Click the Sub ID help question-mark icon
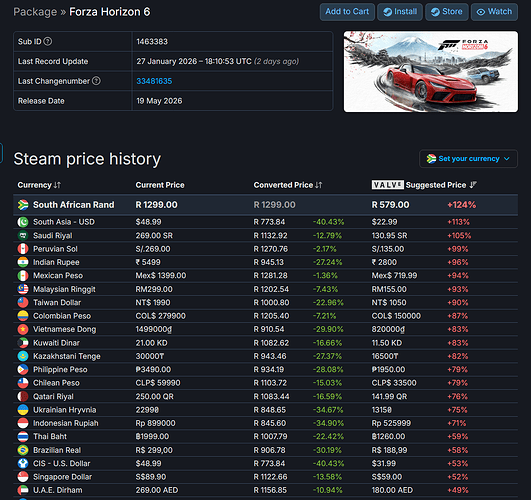 [48, 41]
